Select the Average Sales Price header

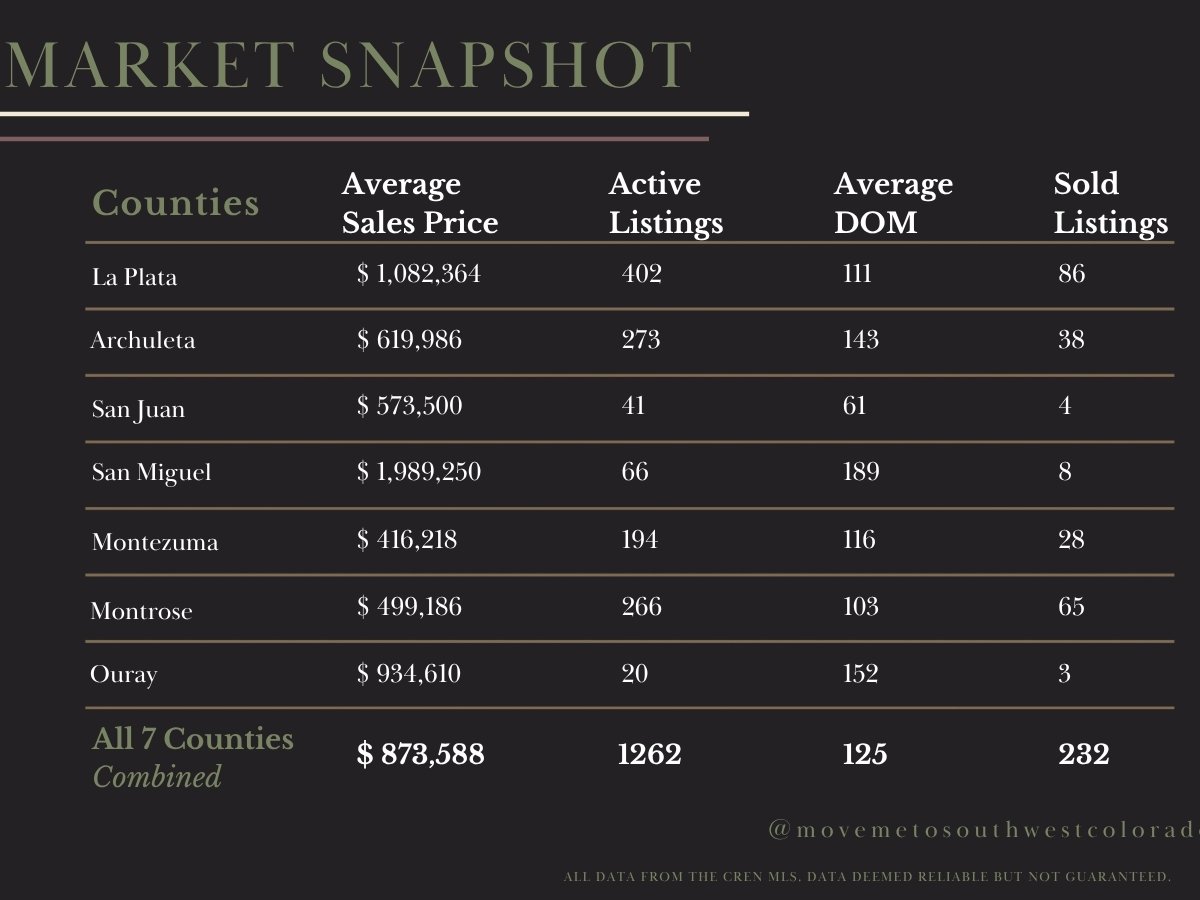[420, 203]
